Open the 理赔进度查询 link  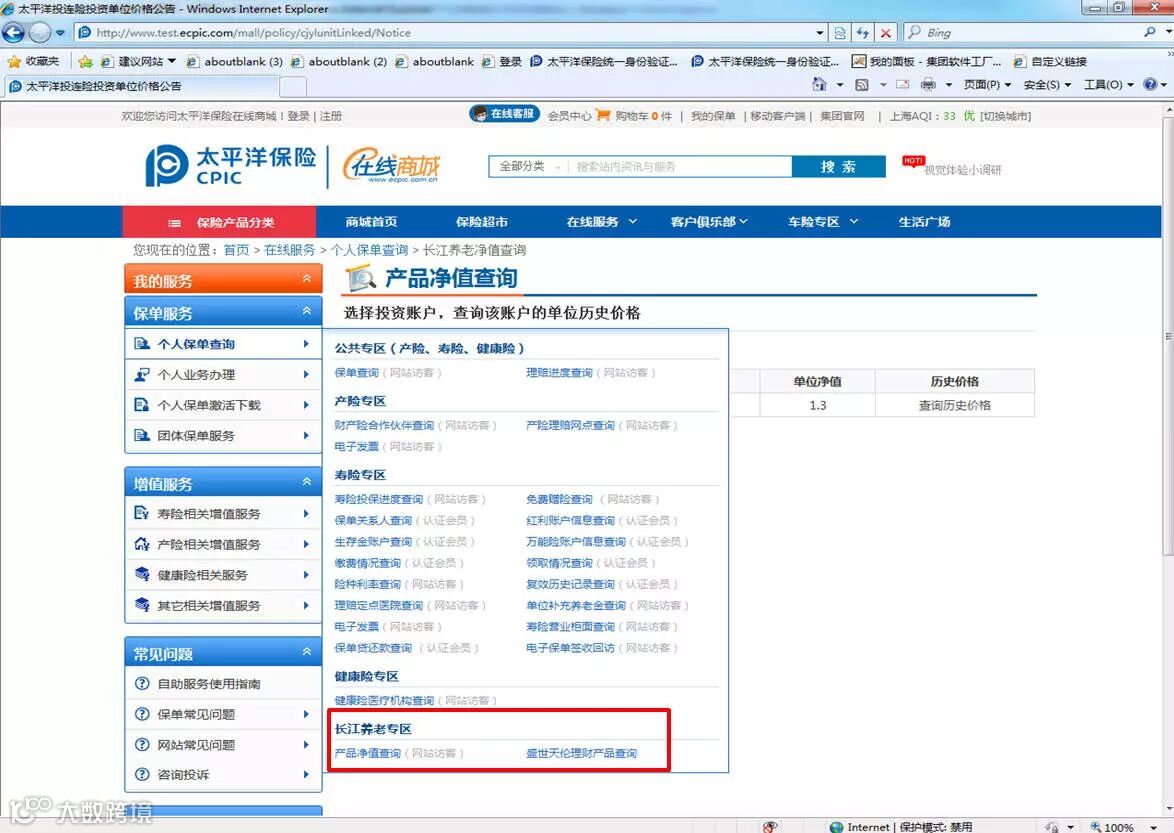coord(559,372)
